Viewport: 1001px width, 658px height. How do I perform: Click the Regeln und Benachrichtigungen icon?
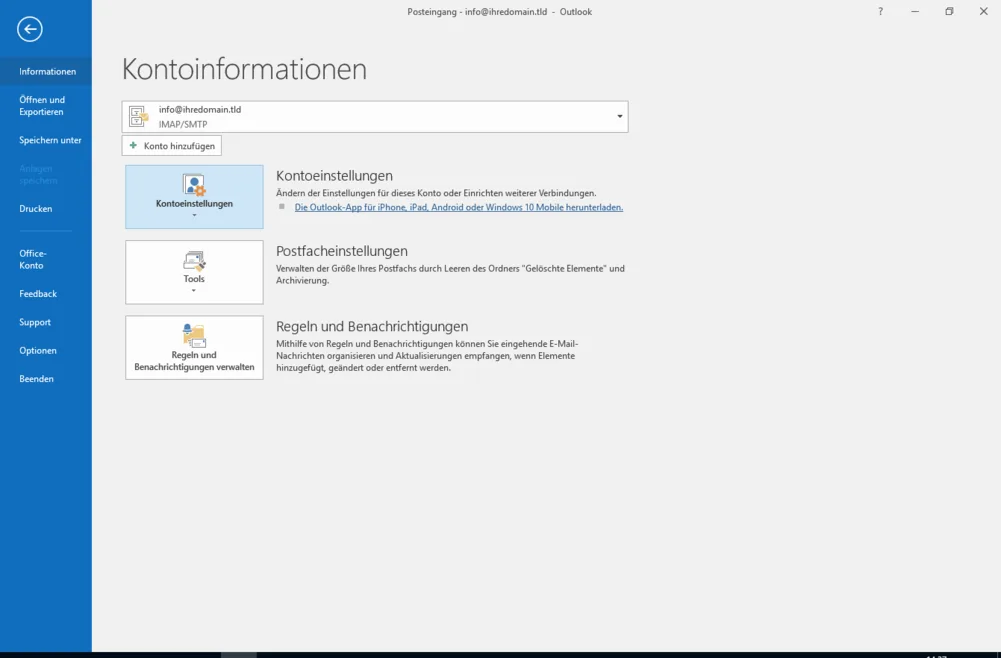[x=194, y=336]
